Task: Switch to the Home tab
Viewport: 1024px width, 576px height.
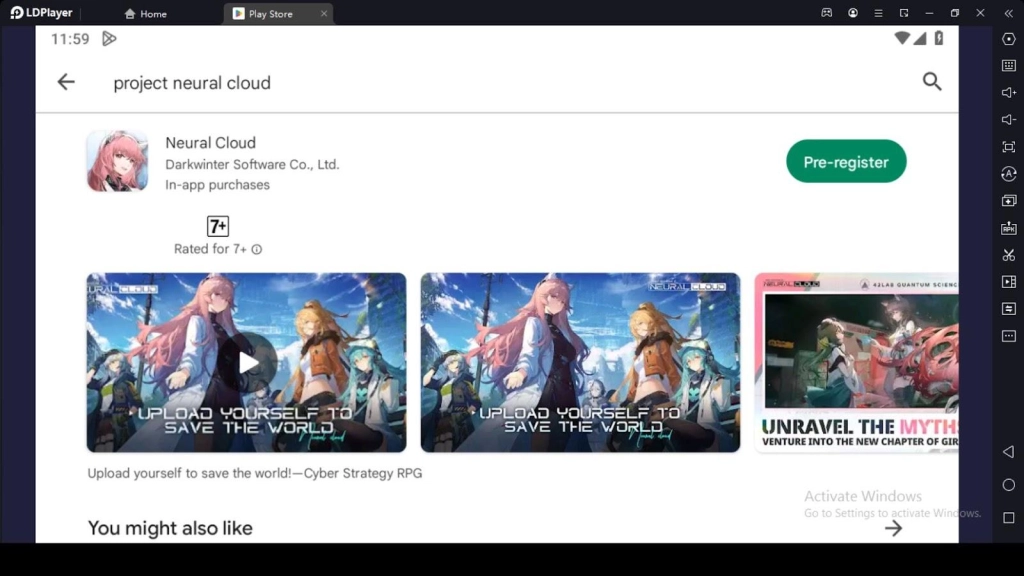Action: tap(146, 13)
